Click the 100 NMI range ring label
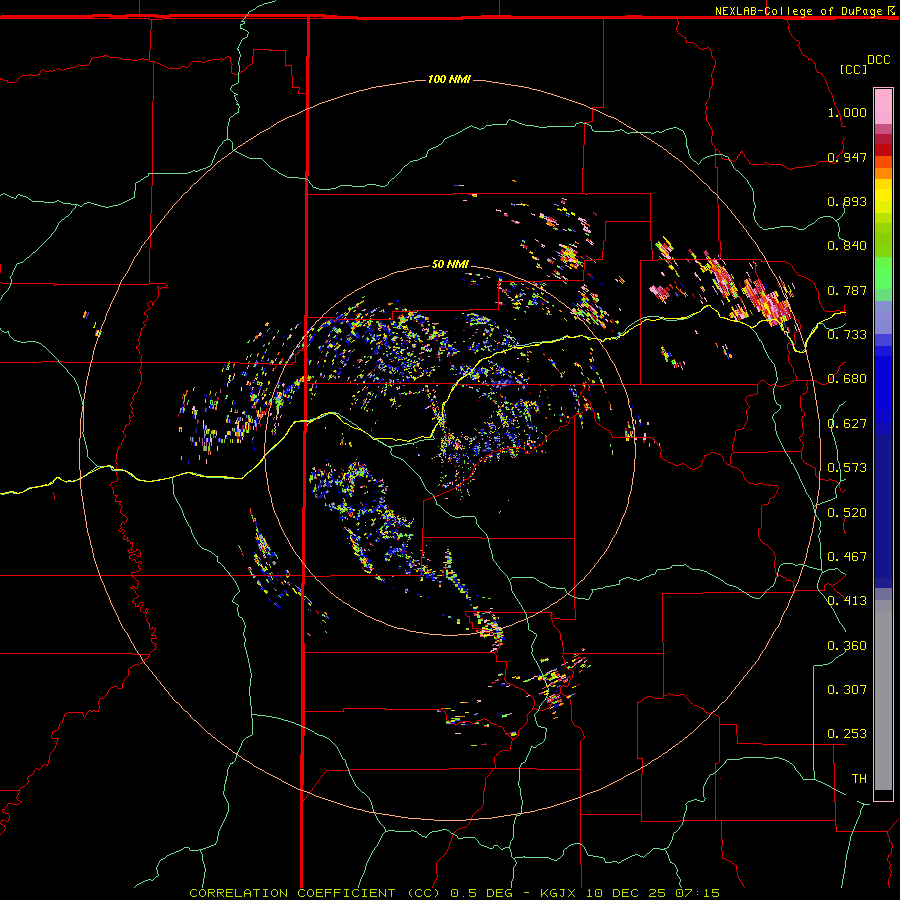 449,79
